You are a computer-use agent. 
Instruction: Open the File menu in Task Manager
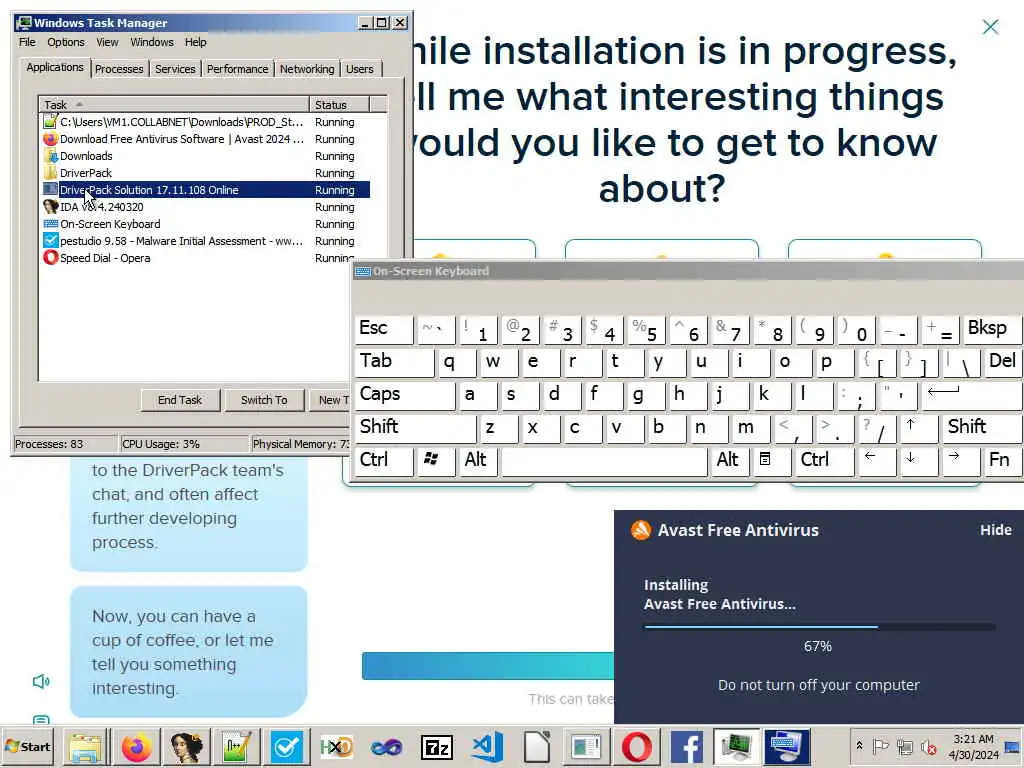click(x=27, y=42)
